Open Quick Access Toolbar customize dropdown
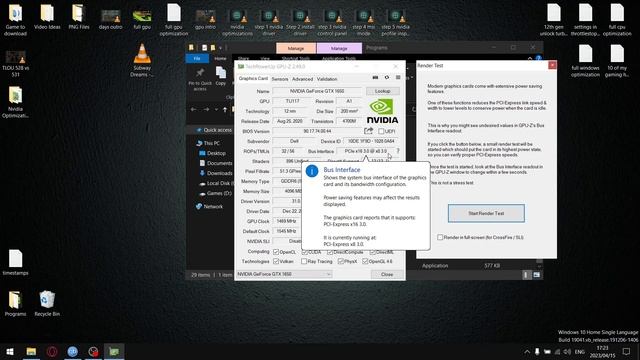Viewport: 640px width, 360px height. [221, 48]
